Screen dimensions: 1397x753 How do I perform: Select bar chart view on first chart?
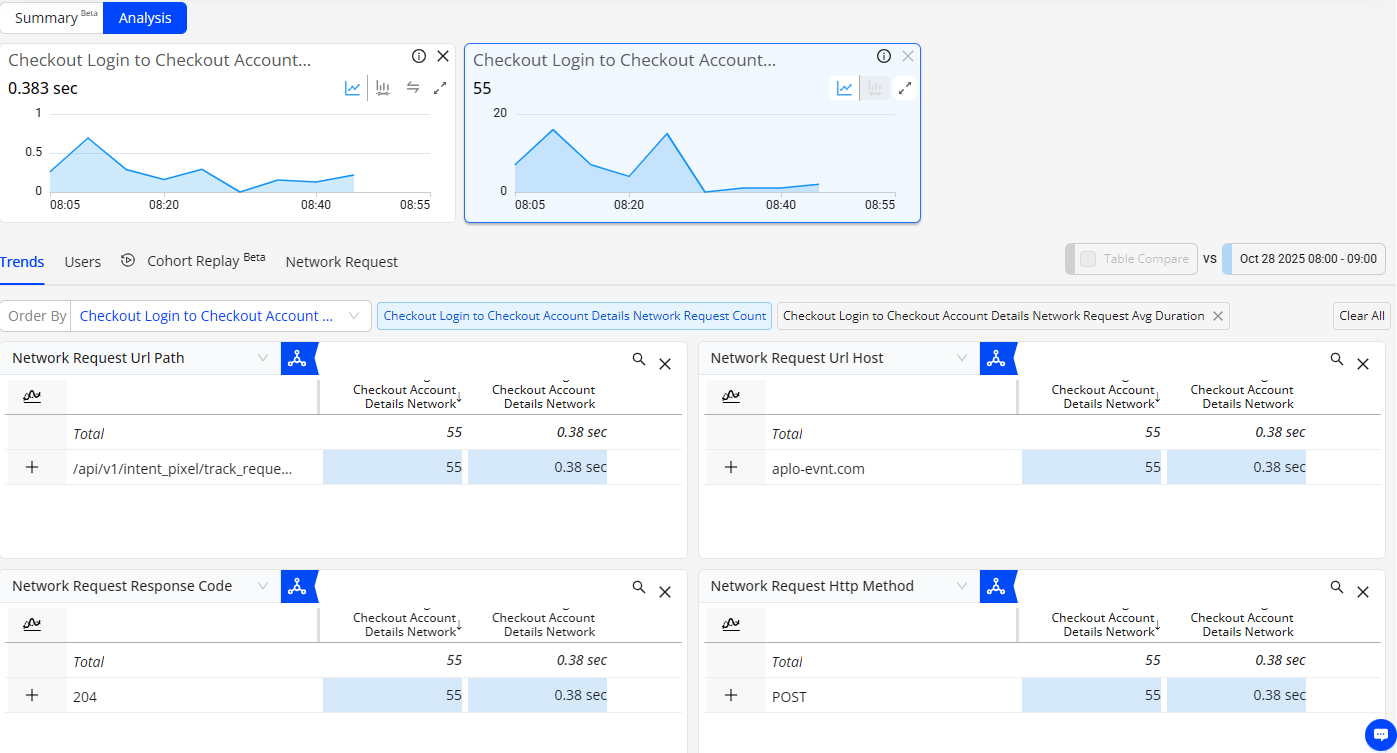383,88
